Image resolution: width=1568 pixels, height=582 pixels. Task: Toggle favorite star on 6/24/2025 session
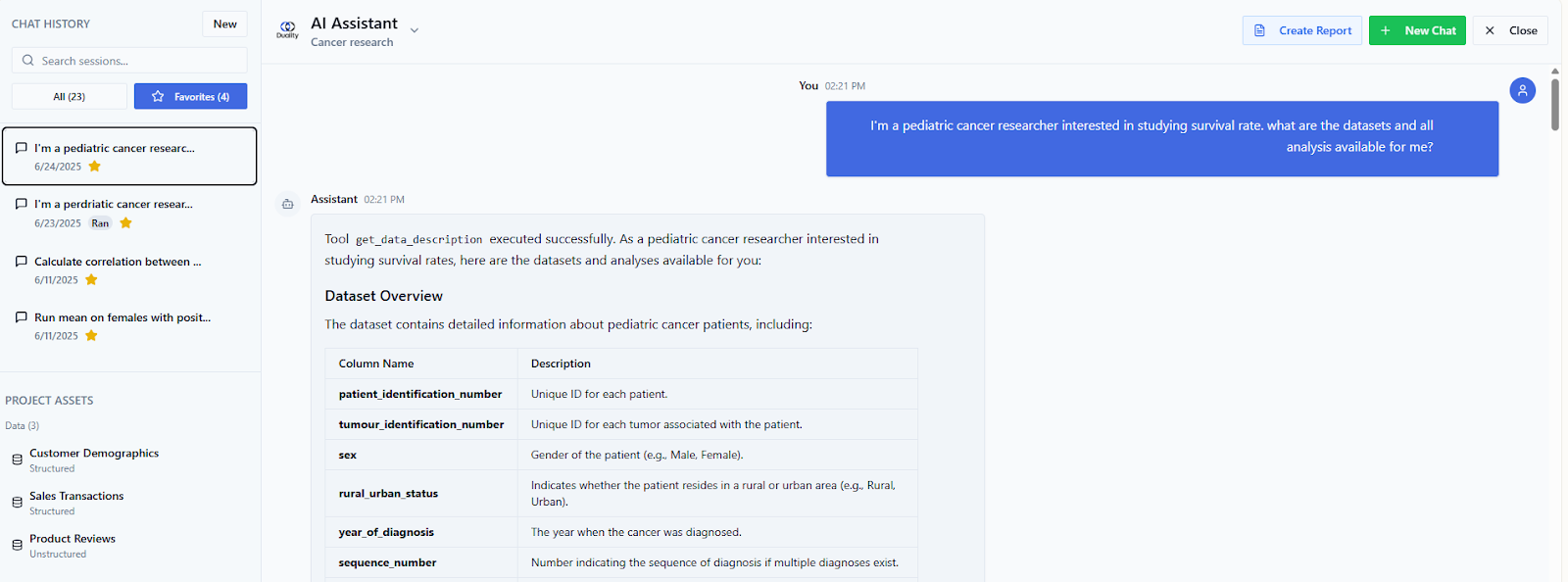tap(95, 167)
